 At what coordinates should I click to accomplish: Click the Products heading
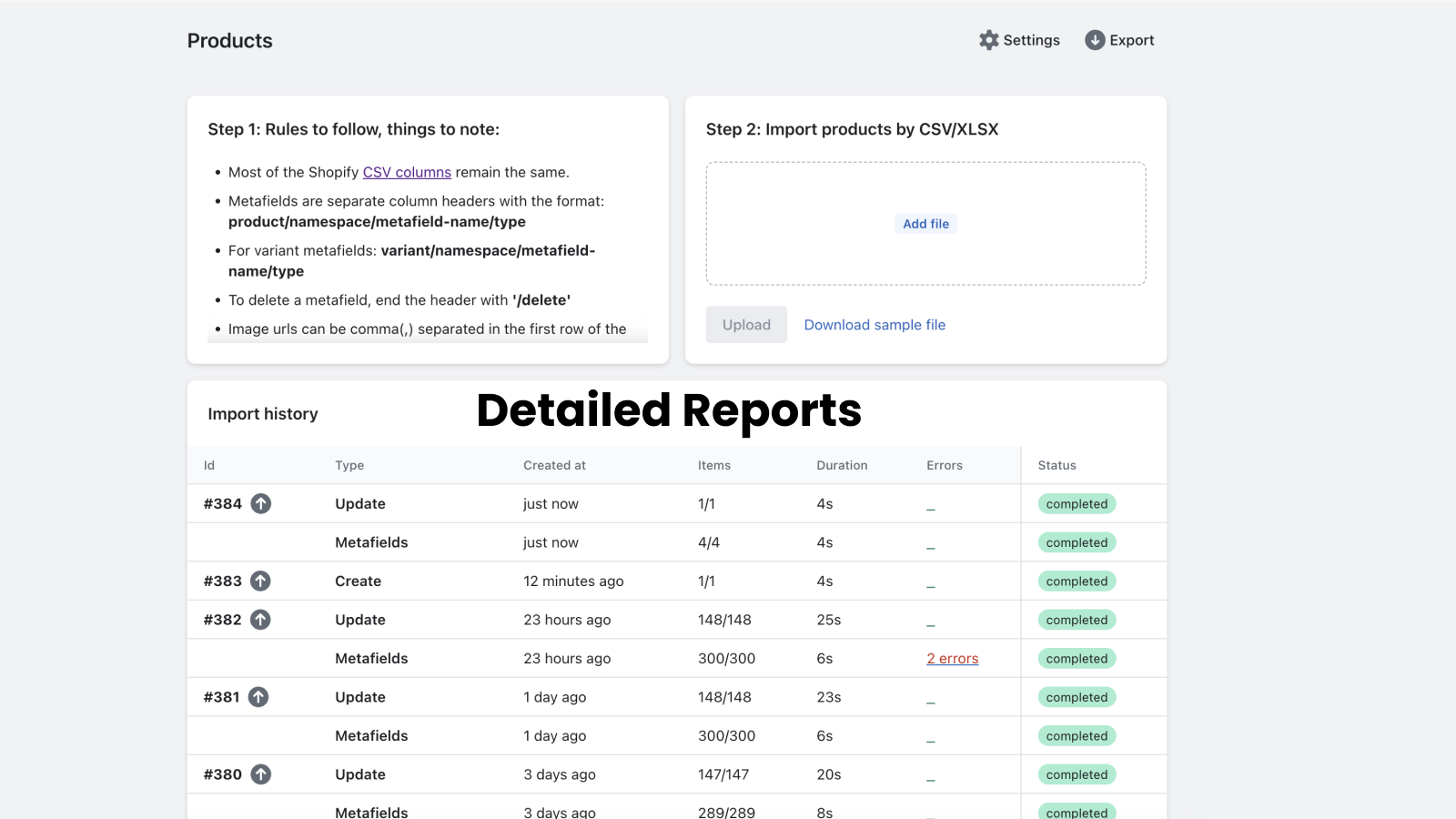pyautogui.click(x=229, y=40)
